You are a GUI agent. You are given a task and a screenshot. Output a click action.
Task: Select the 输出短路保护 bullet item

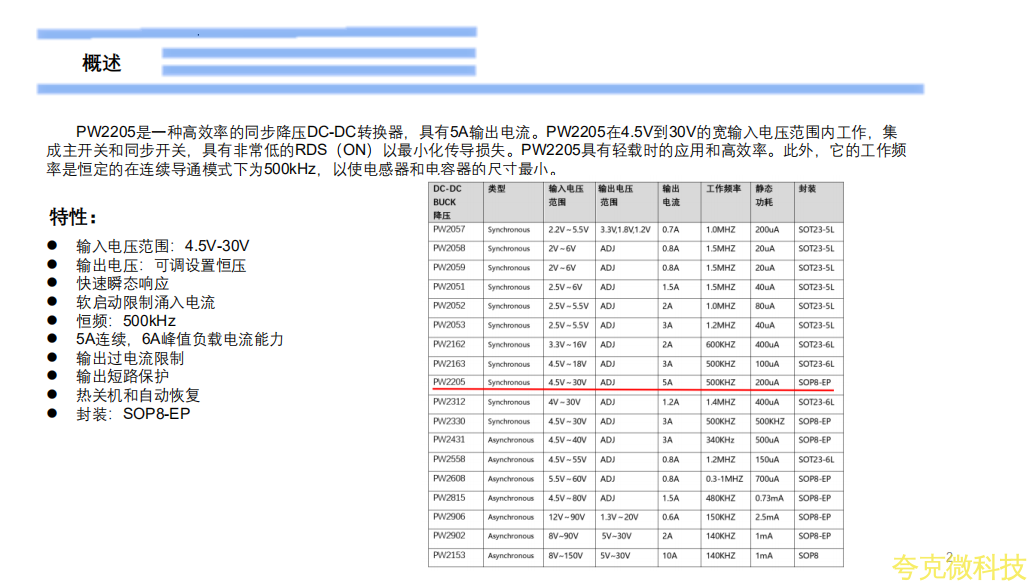(123, 376)
